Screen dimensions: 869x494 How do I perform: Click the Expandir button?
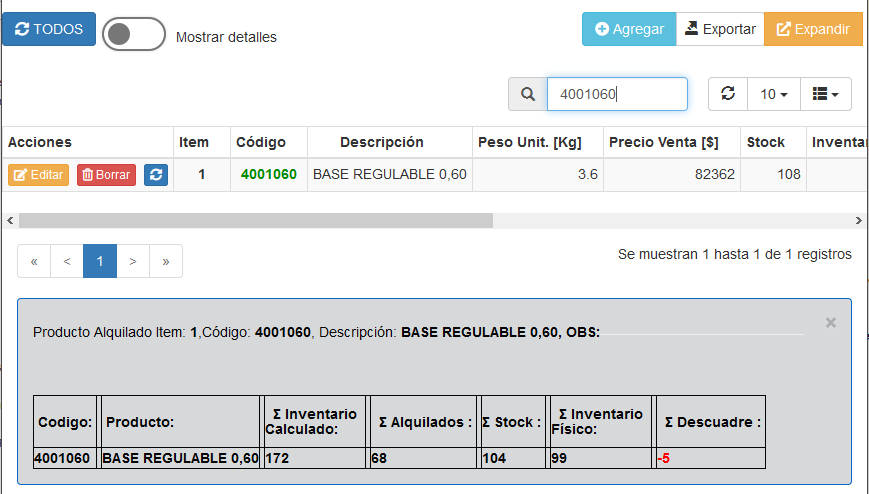[813, 29]
